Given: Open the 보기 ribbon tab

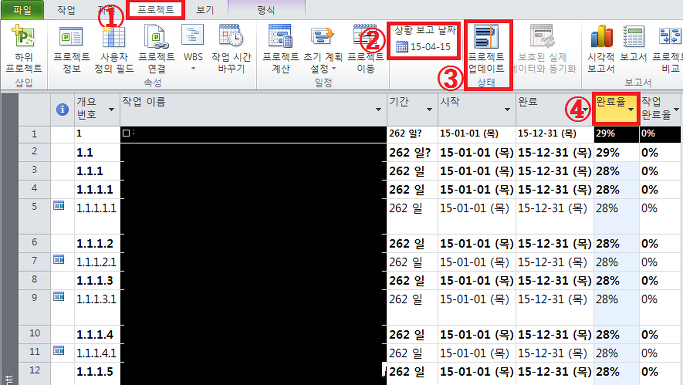Looking at the screenshot, I should point(205,10).
